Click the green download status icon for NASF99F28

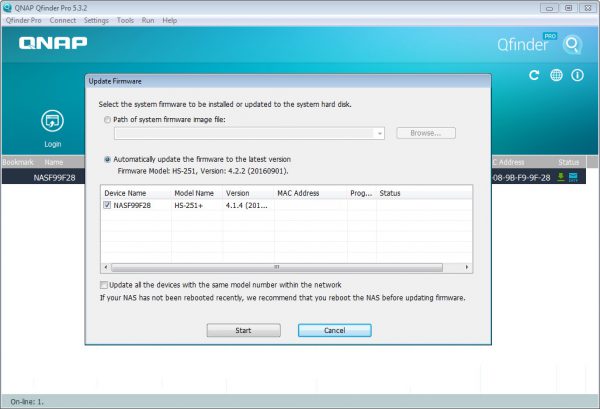[561, 177]
